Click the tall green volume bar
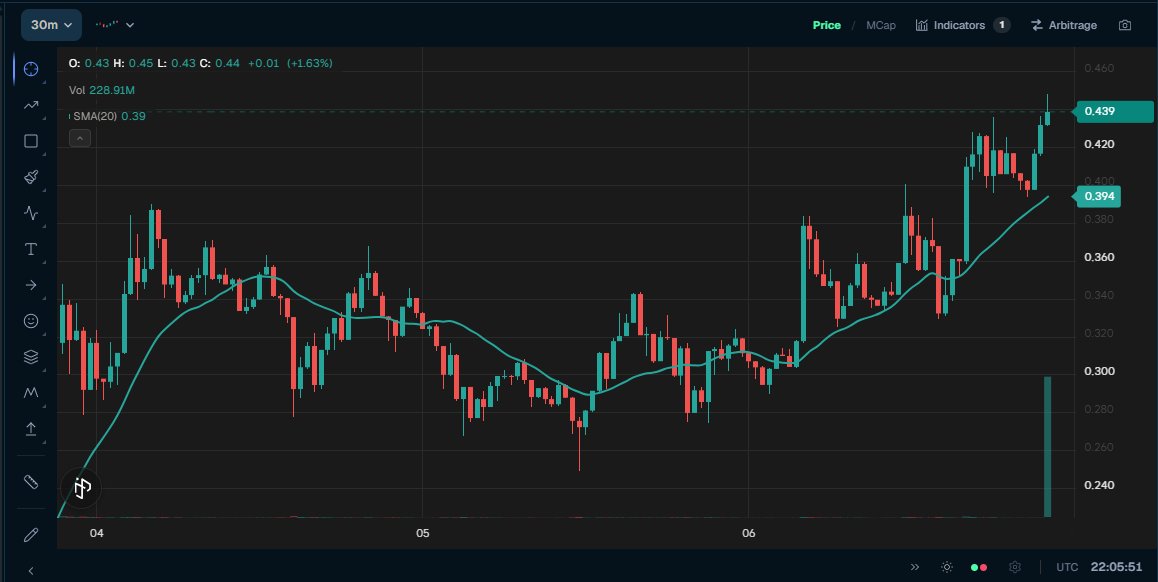 [x=1047, y=447]
